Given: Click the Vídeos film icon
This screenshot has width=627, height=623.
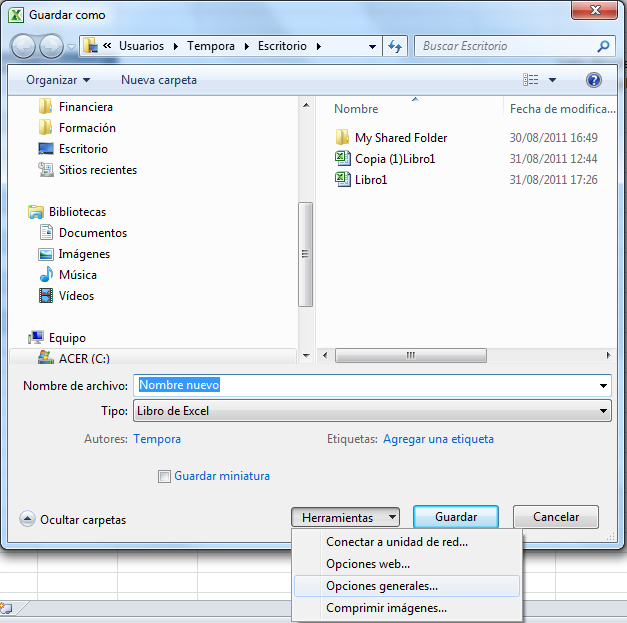Looking at the screenshot, I should click(46, 296).
